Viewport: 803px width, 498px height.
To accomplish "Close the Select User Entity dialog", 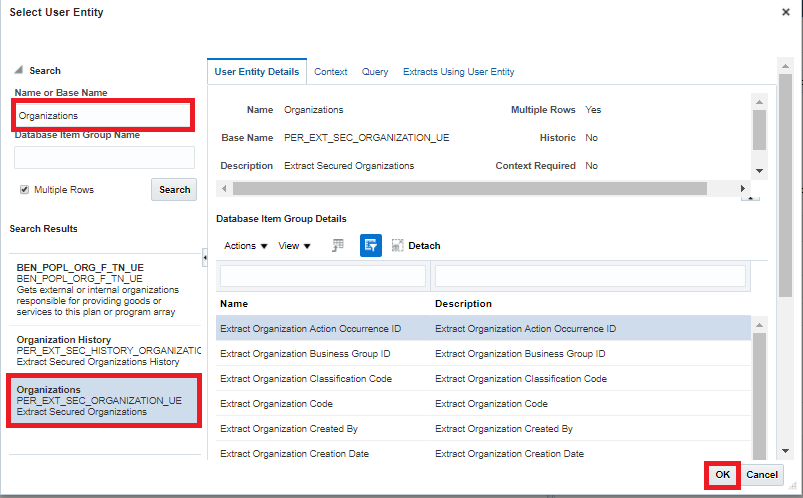I will point(786,12).
